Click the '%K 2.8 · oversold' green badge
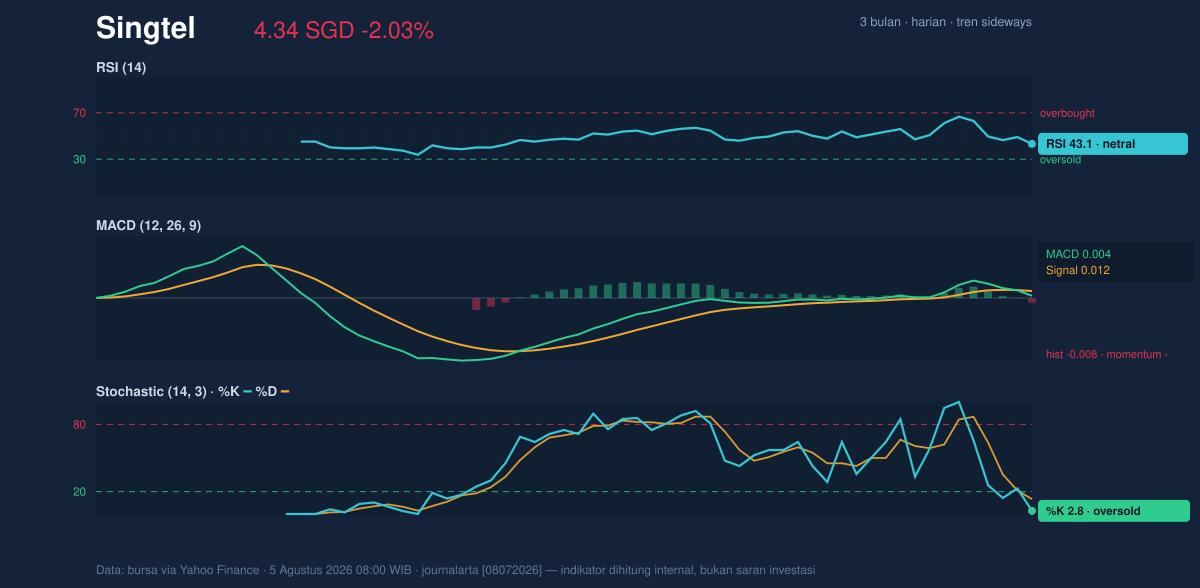1200x588 pixels. (1113, 511)
